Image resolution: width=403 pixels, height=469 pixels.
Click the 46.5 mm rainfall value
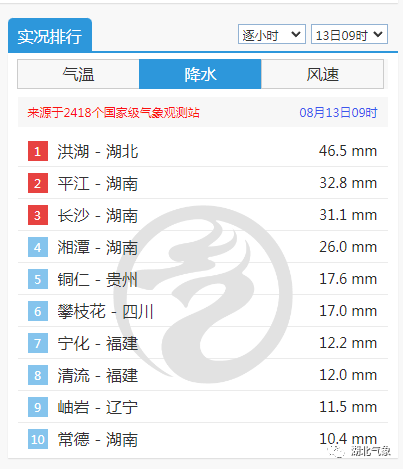pyautogui.click(x=348, y=151)
